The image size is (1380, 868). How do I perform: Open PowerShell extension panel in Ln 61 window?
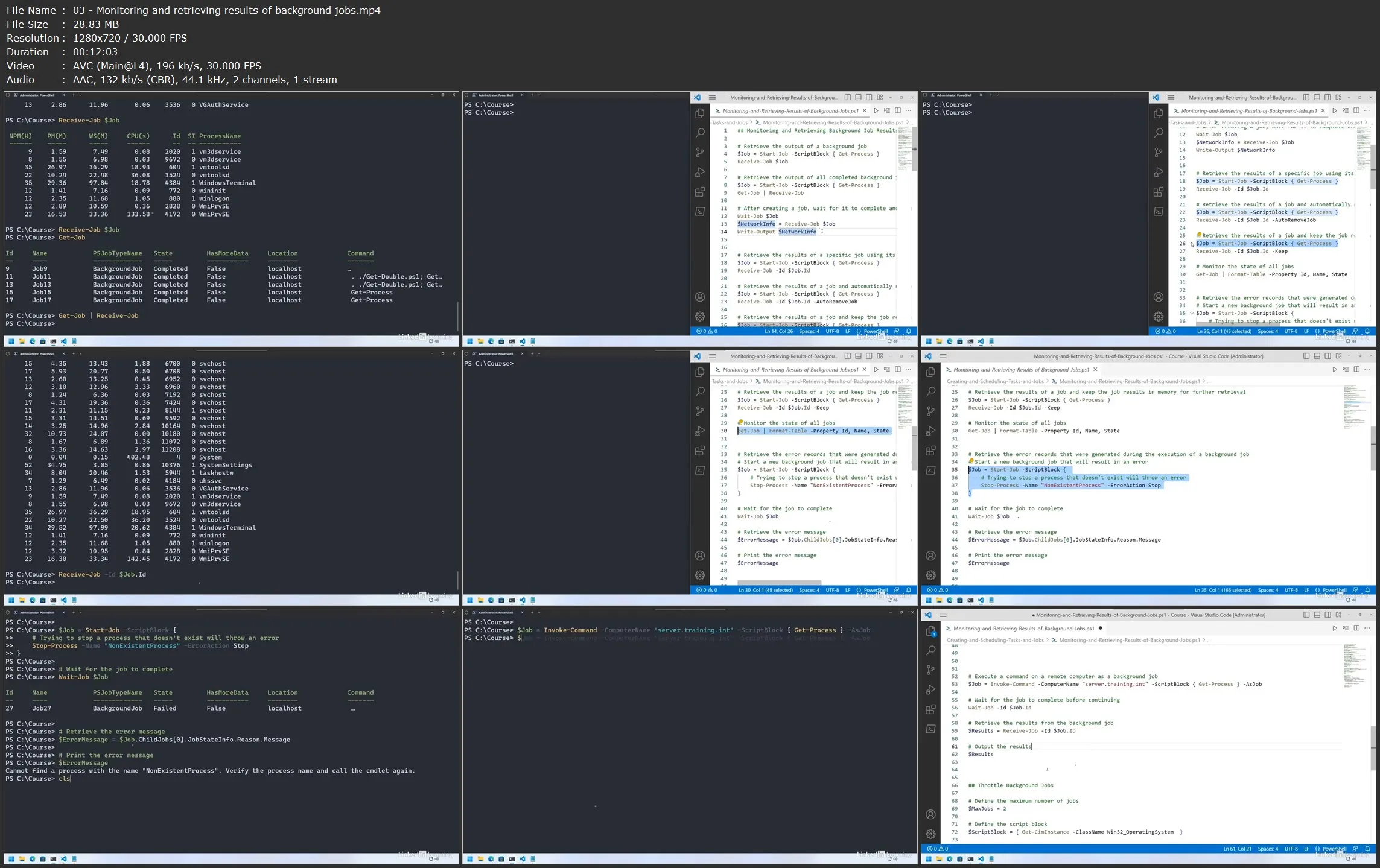(x=930, y=729)
